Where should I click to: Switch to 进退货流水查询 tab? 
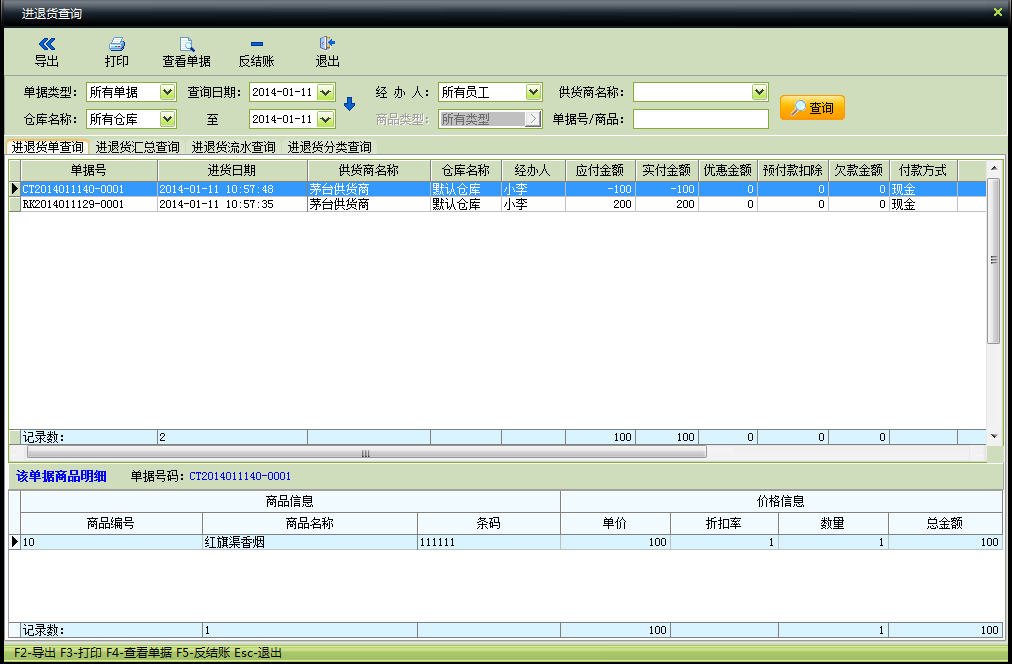pos(234,147)
